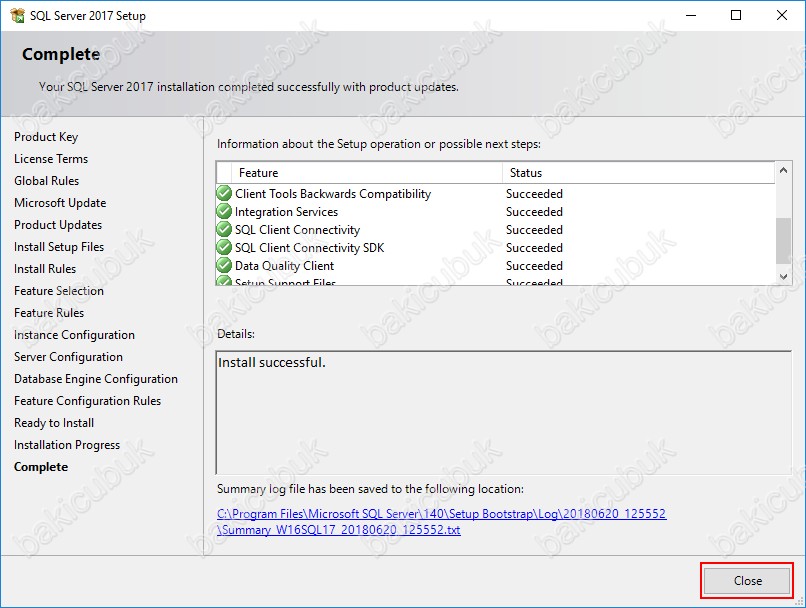Click the green check beside Data Quality Client
Screen dimensions: 806x608
pos(224,266)
